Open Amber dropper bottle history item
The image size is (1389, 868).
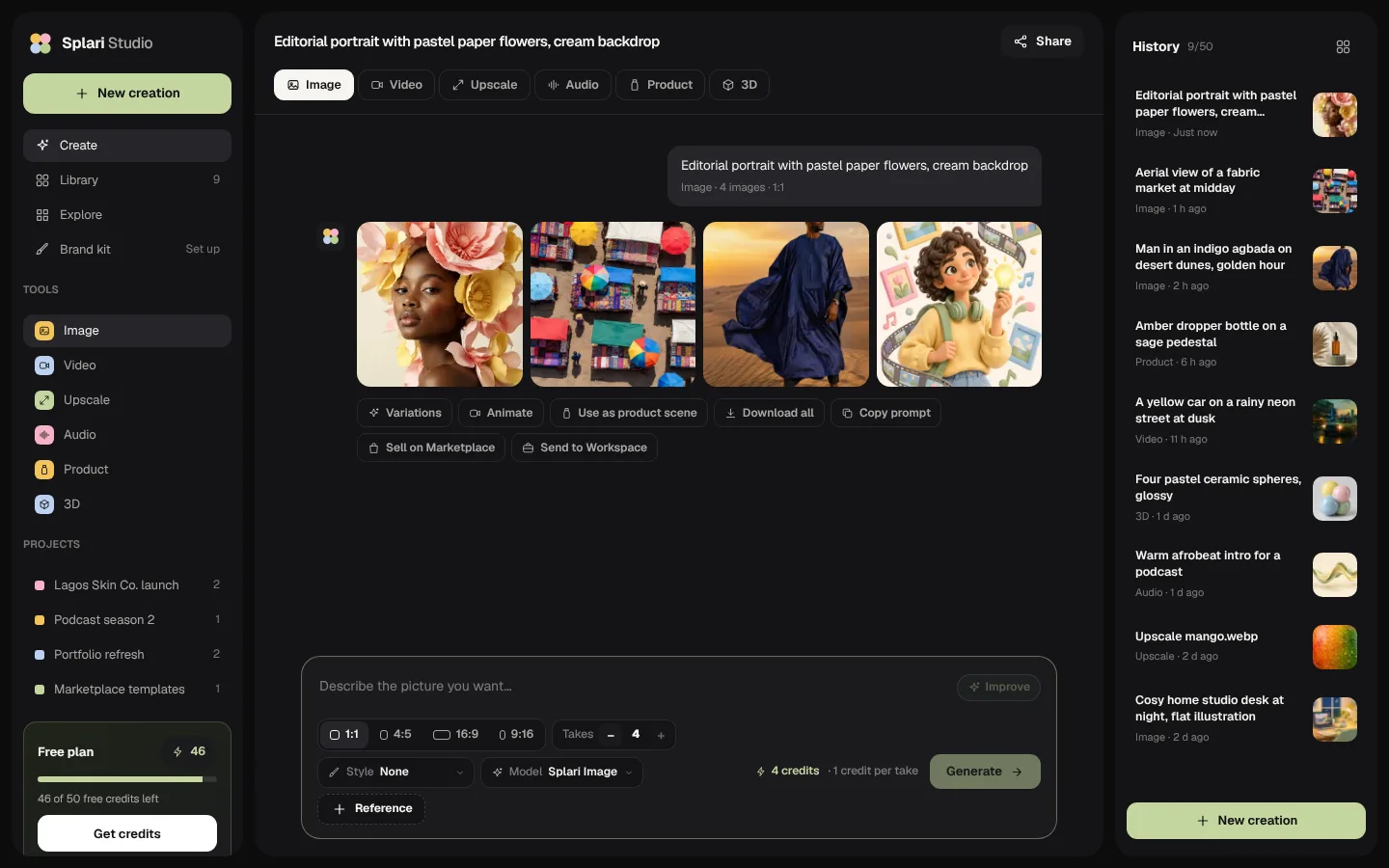1246,345
